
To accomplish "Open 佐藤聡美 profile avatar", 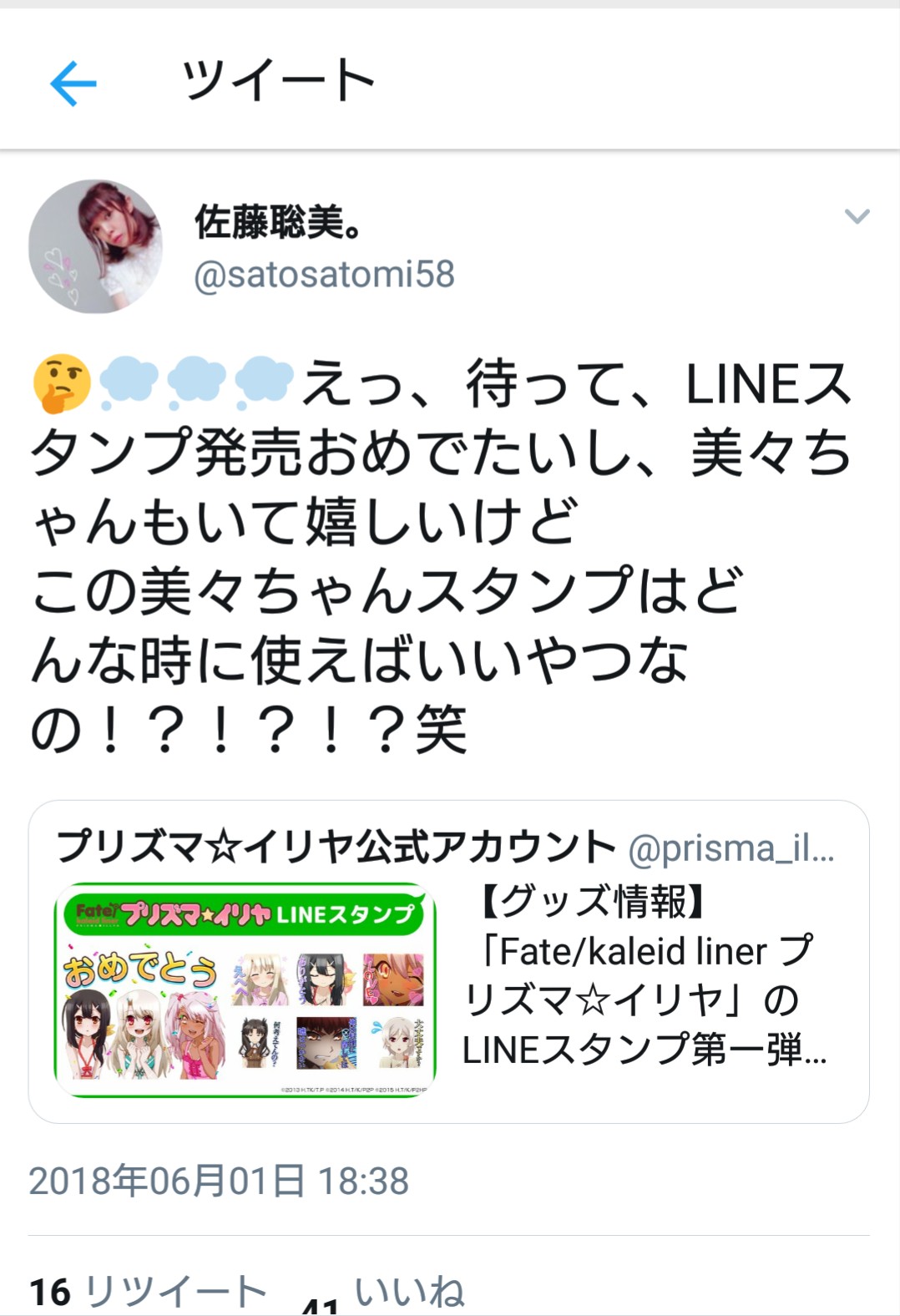I will coord(95,246).
